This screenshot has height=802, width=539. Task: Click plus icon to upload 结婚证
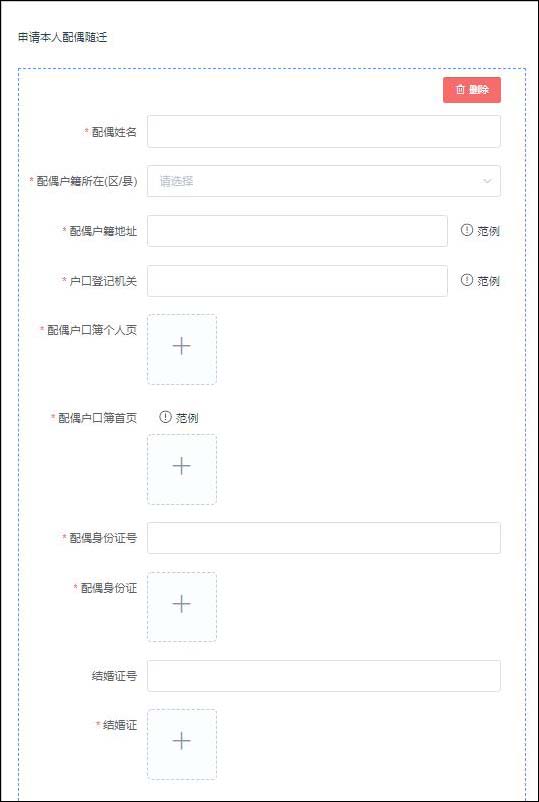click(x=182, y=741)
